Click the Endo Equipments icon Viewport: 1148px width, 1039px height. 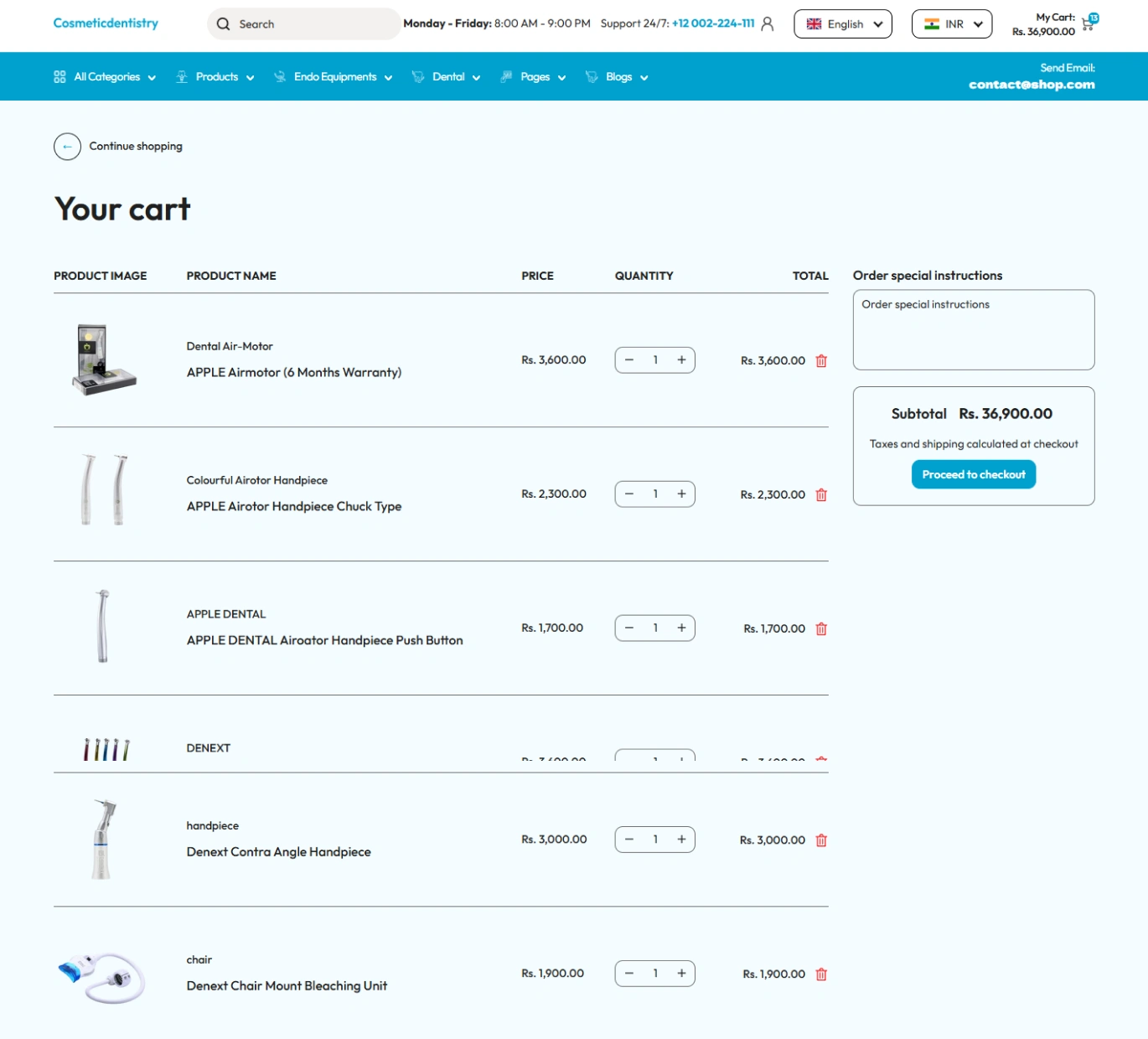point(280,77)
